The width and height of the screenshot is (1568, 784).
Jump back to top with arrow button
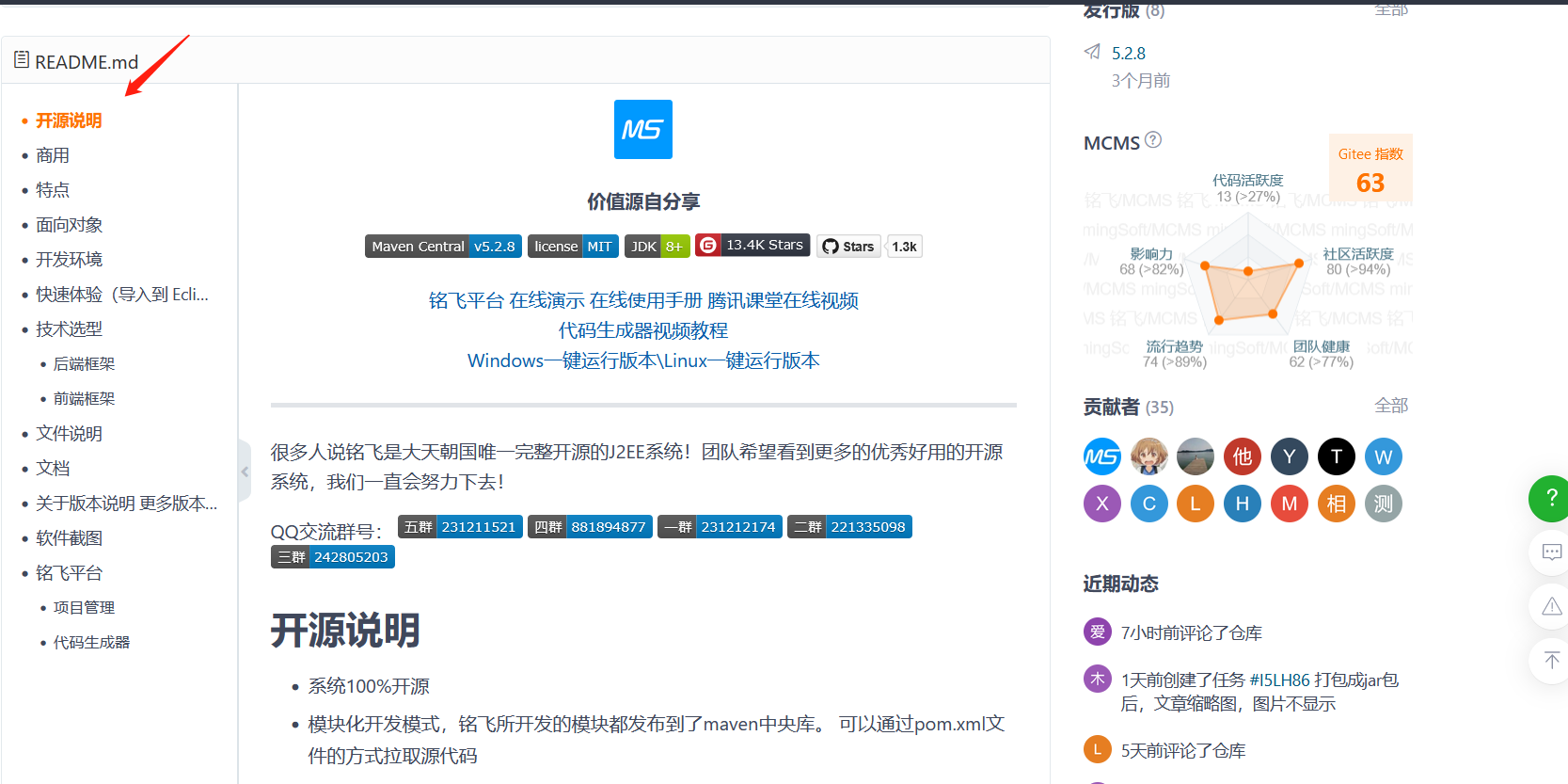click(1552, 660)
